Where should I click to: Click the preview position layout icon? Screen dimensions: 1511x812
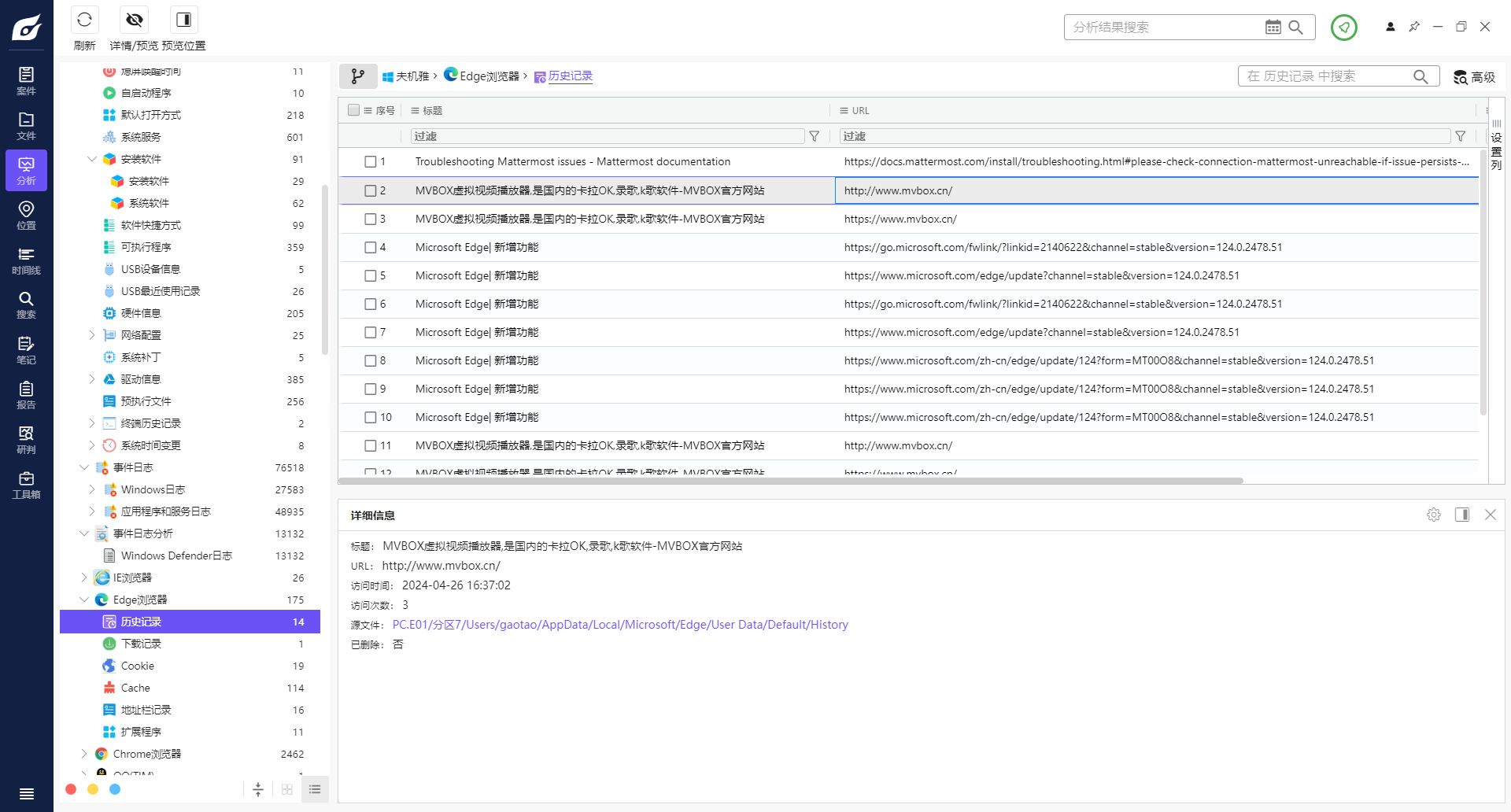tap(183, 20)
